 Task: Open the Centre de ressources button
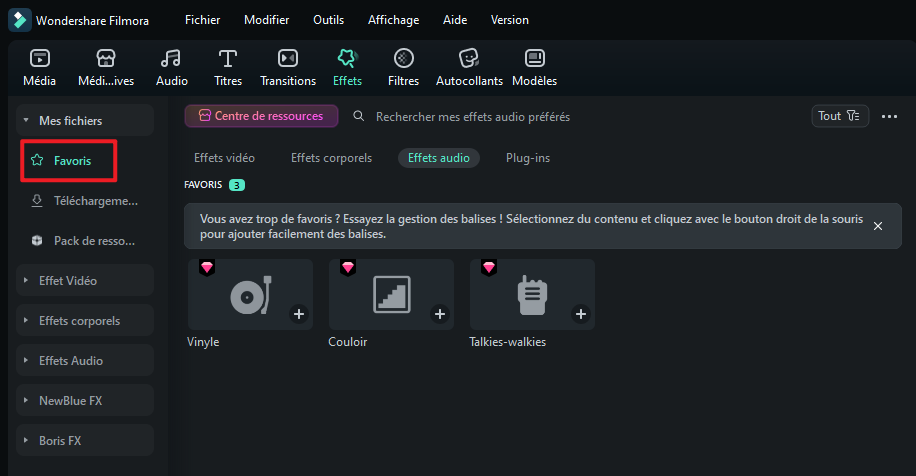pos(261,116)
